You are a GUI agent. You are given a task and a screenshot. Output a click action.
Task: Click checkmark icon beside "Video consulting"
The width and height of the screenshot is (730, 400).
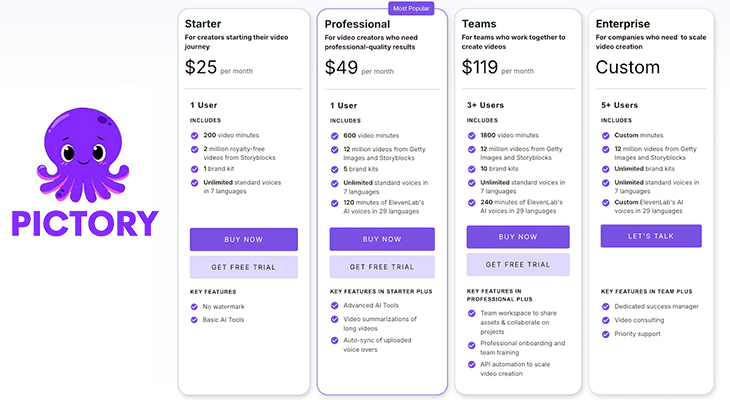tap(606, 320)
